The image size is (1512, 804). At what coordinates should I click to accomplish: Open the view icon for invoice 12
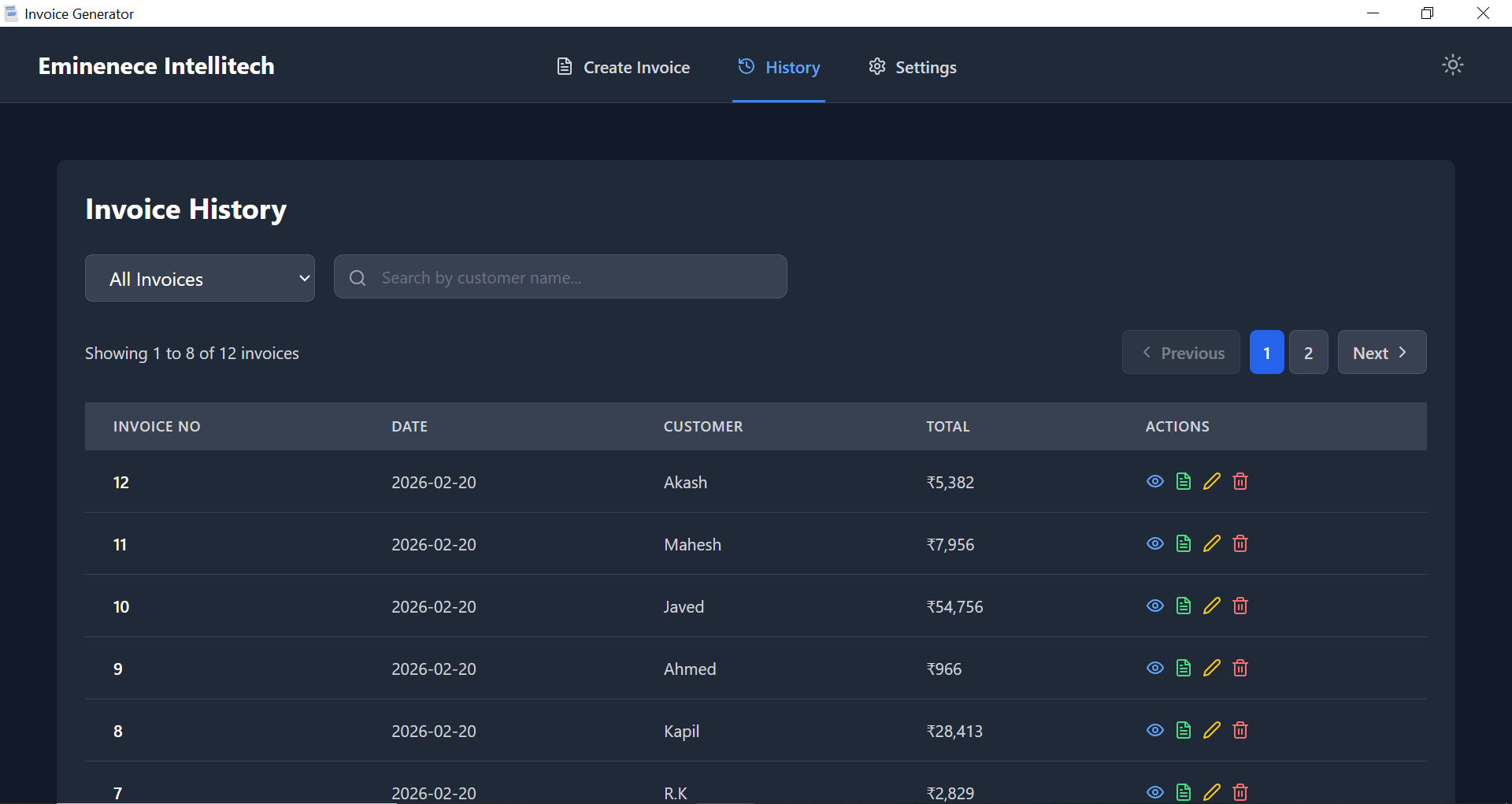pyautogui.click(x=1154, y=481)
